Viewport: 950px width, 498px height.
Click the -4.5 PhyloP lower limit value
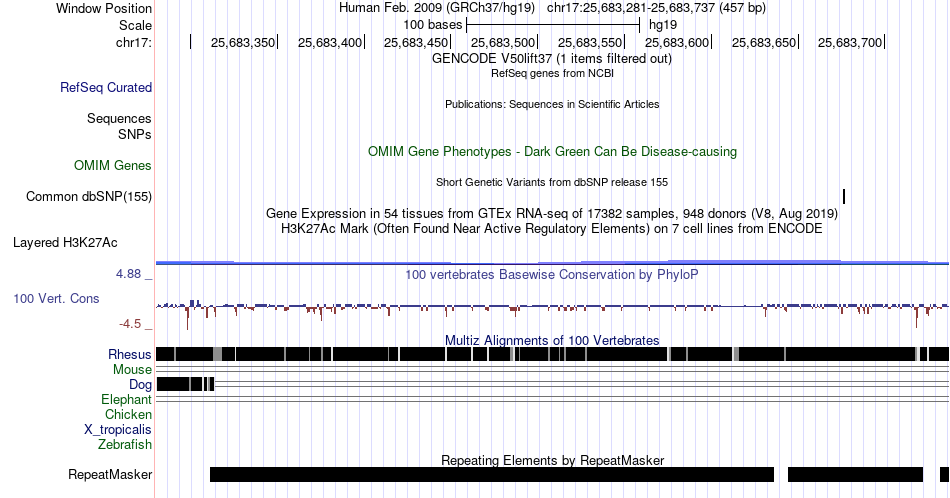click(130, 324)
